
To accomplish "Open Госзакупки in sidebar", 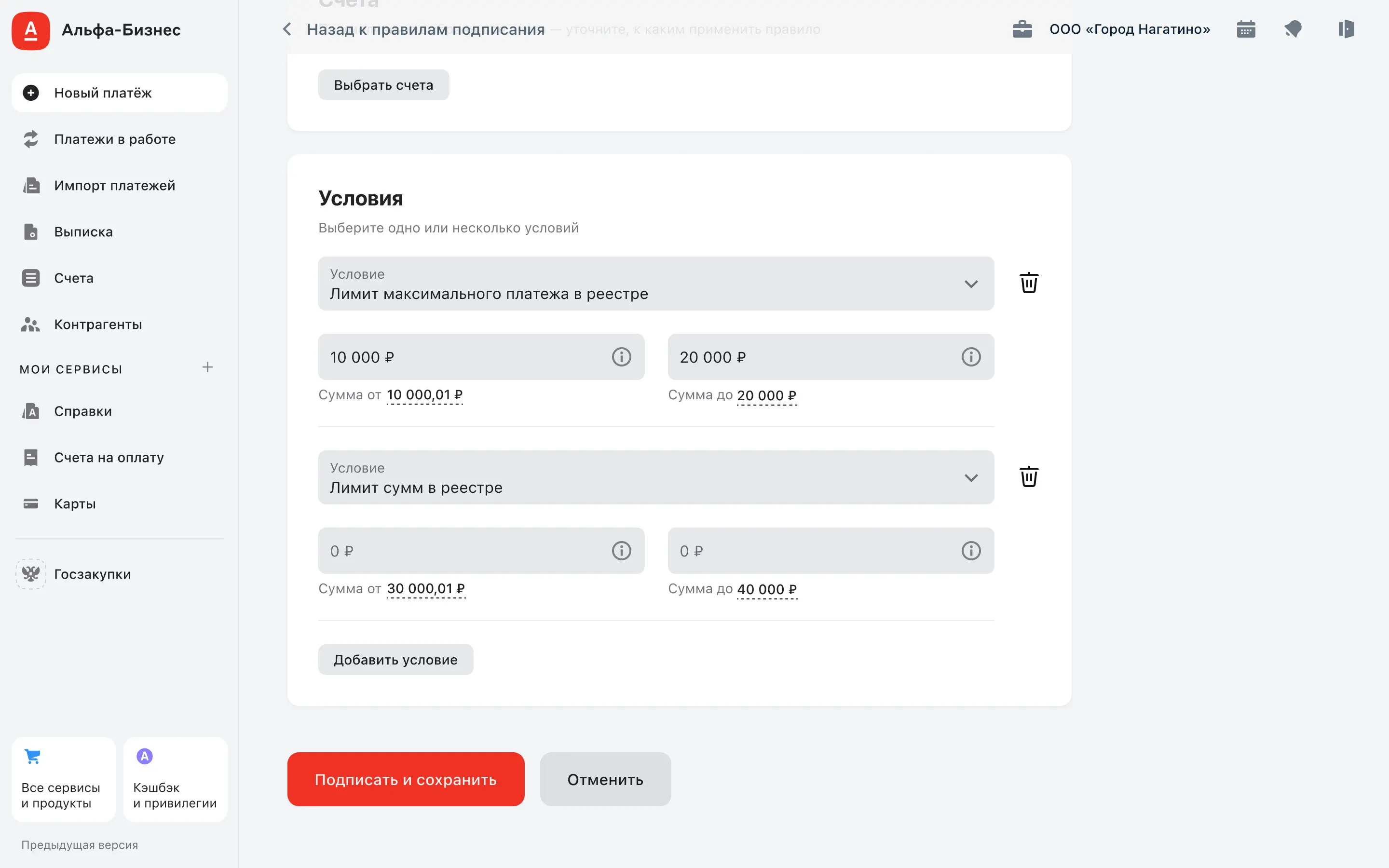I will [92, 575].
